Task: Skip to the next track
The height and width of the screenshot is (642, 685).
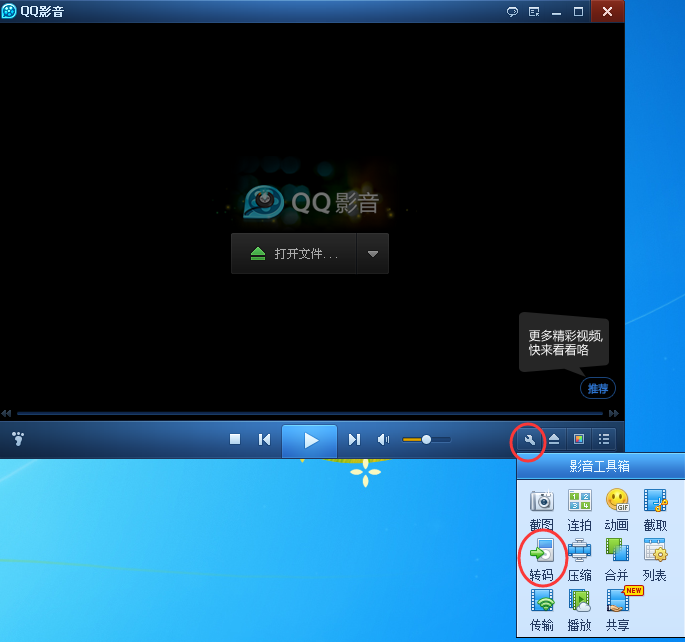Action: (x=354, y=439)
